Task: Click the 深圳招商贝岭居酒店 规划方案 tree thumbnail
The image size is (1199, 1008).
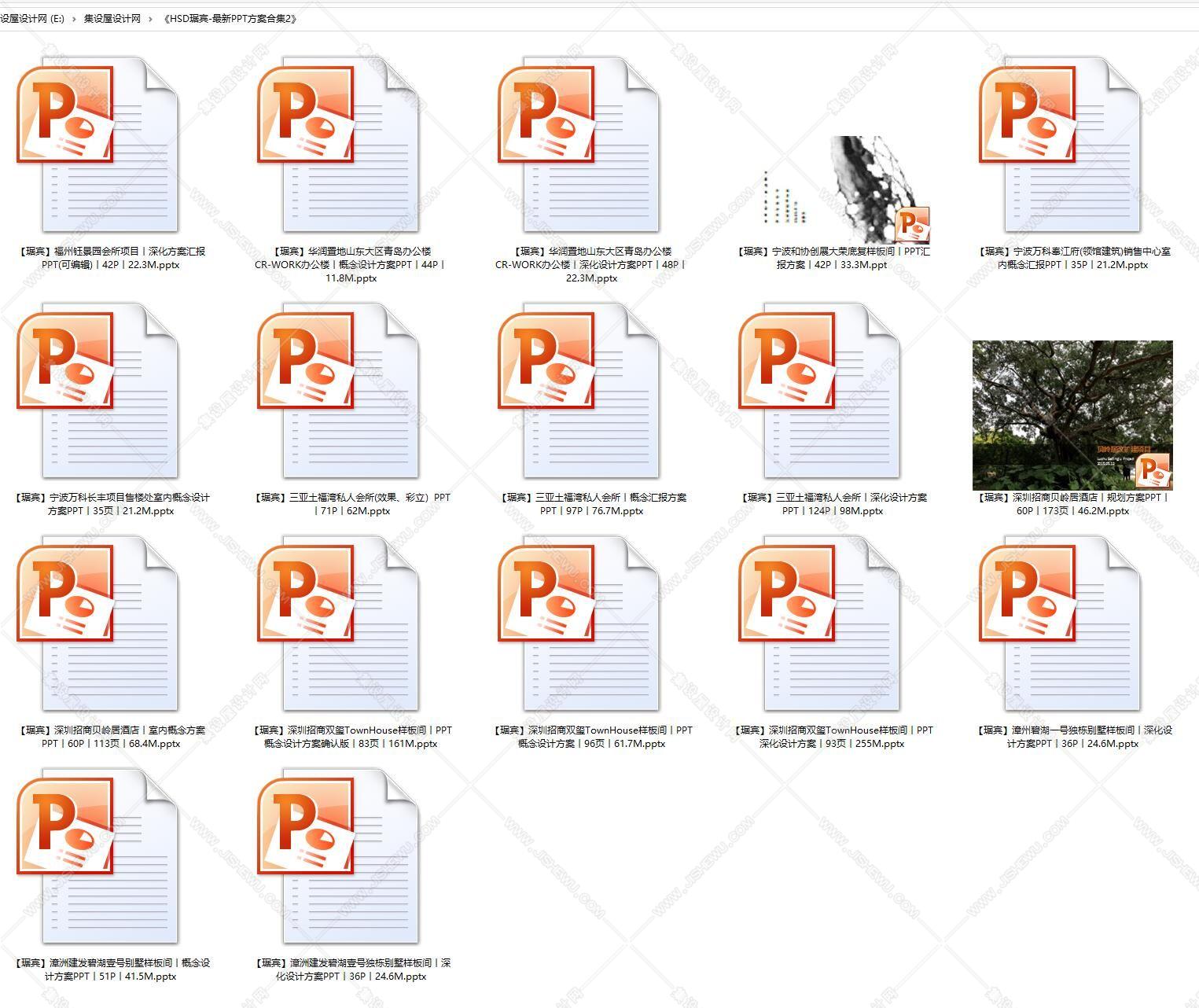Action: click(x=1072, y=415)
